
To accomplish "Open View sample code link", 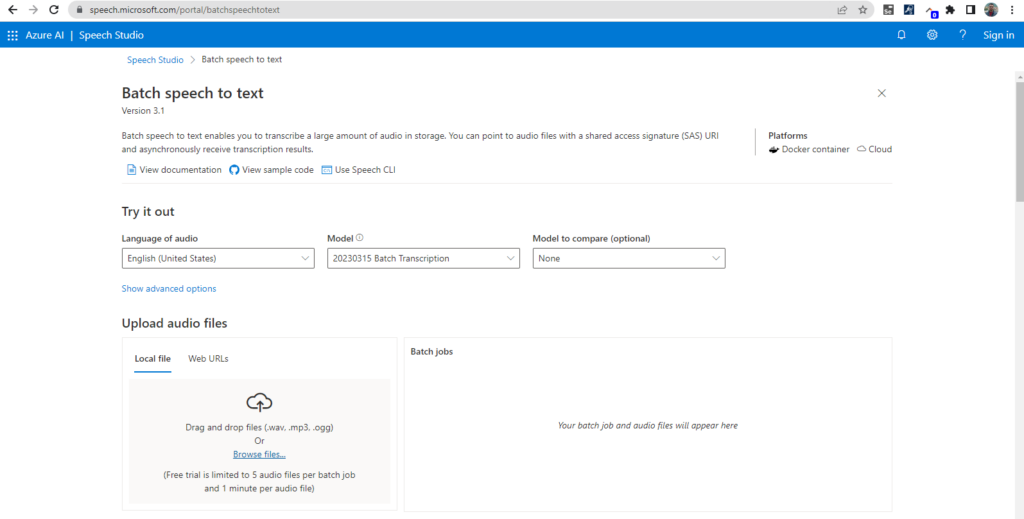I will (271, 170).
